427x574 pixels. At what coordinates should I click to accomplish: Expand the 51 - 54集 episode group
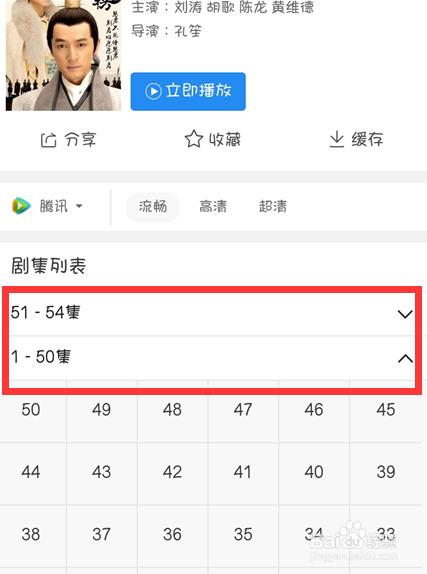pos(212,313)
